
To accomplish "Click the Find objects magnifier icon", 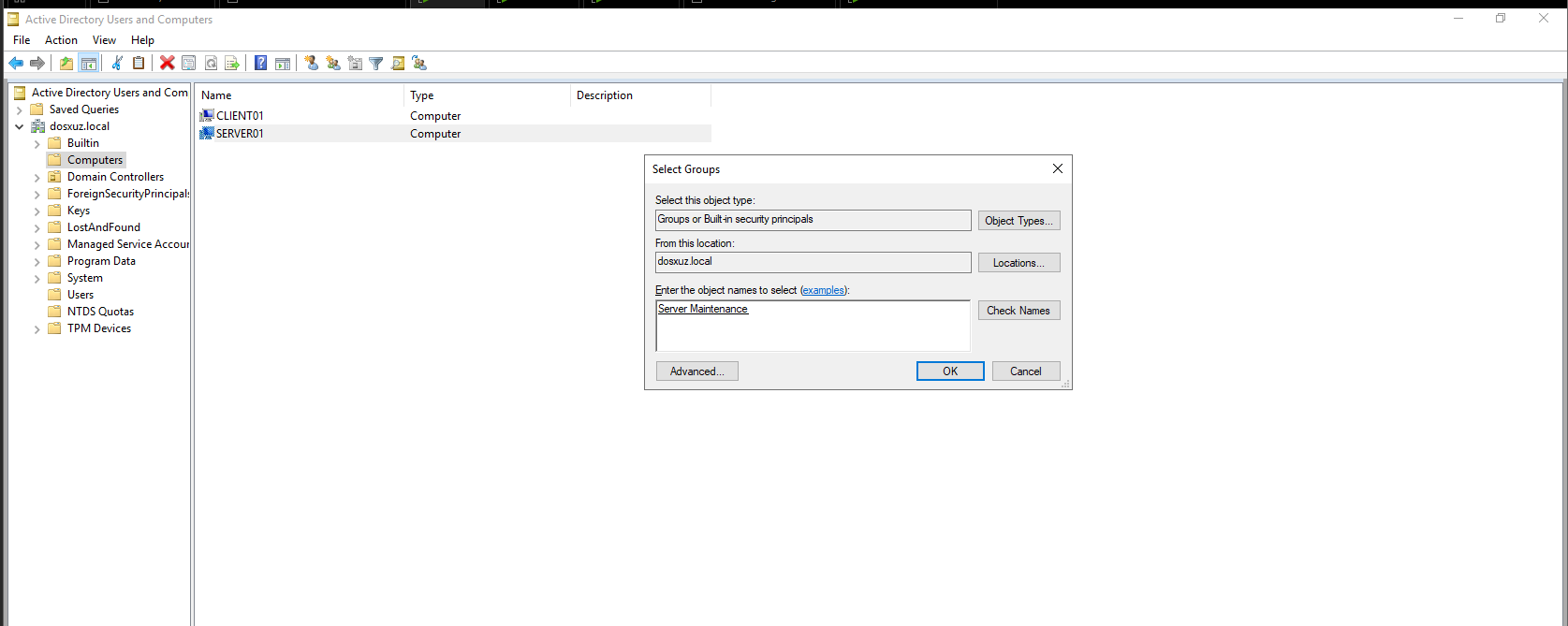I will [x=398, y=63].
